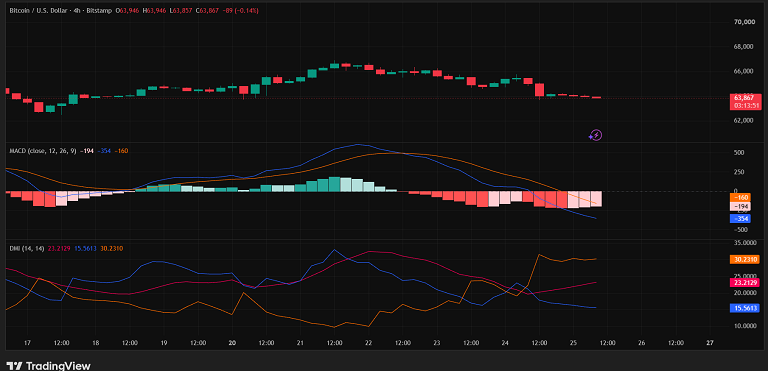Select the orange -160 MACD signal label

(740, 197)
